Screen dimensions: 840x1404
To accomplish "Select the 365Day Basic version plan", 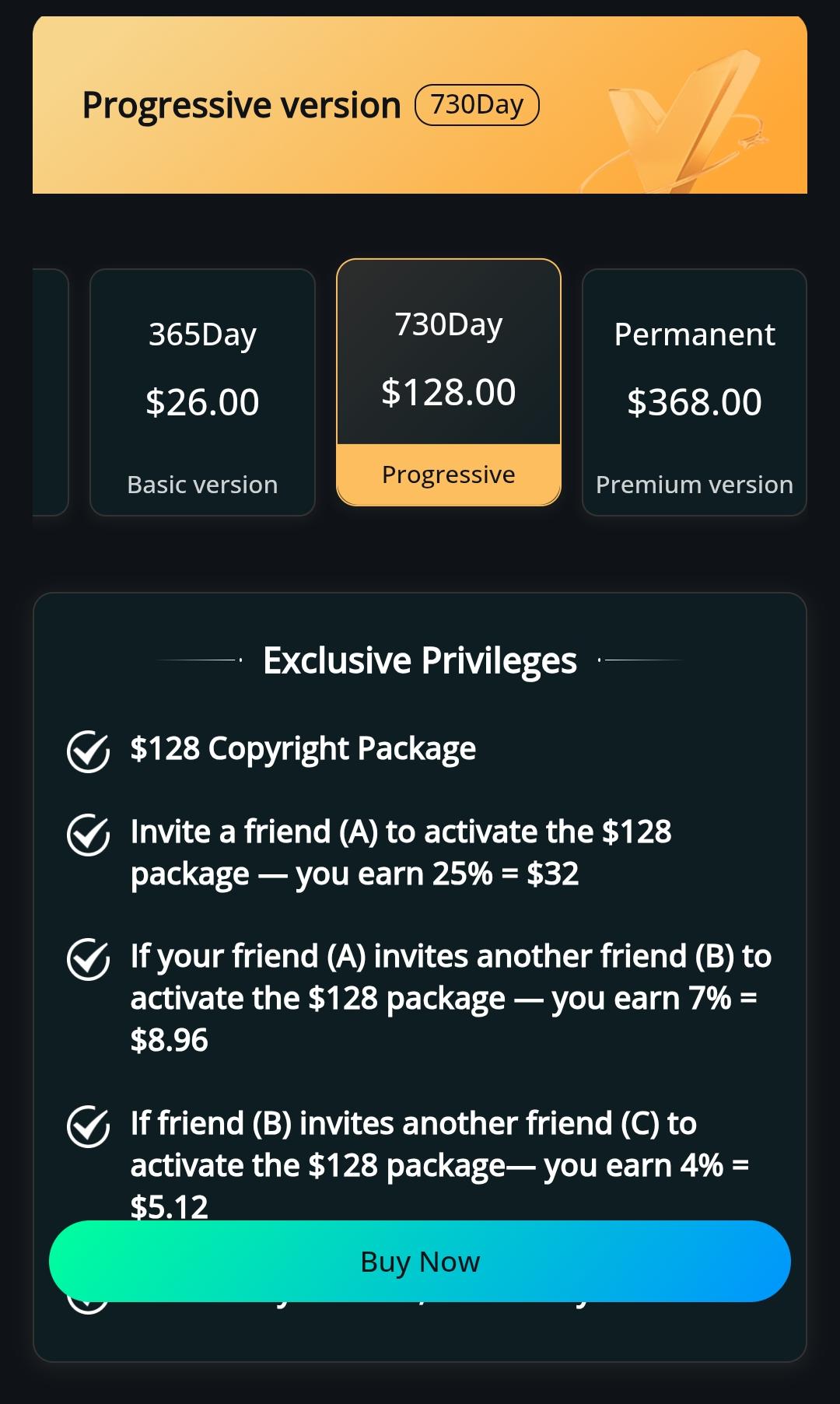I will point(202,392).
